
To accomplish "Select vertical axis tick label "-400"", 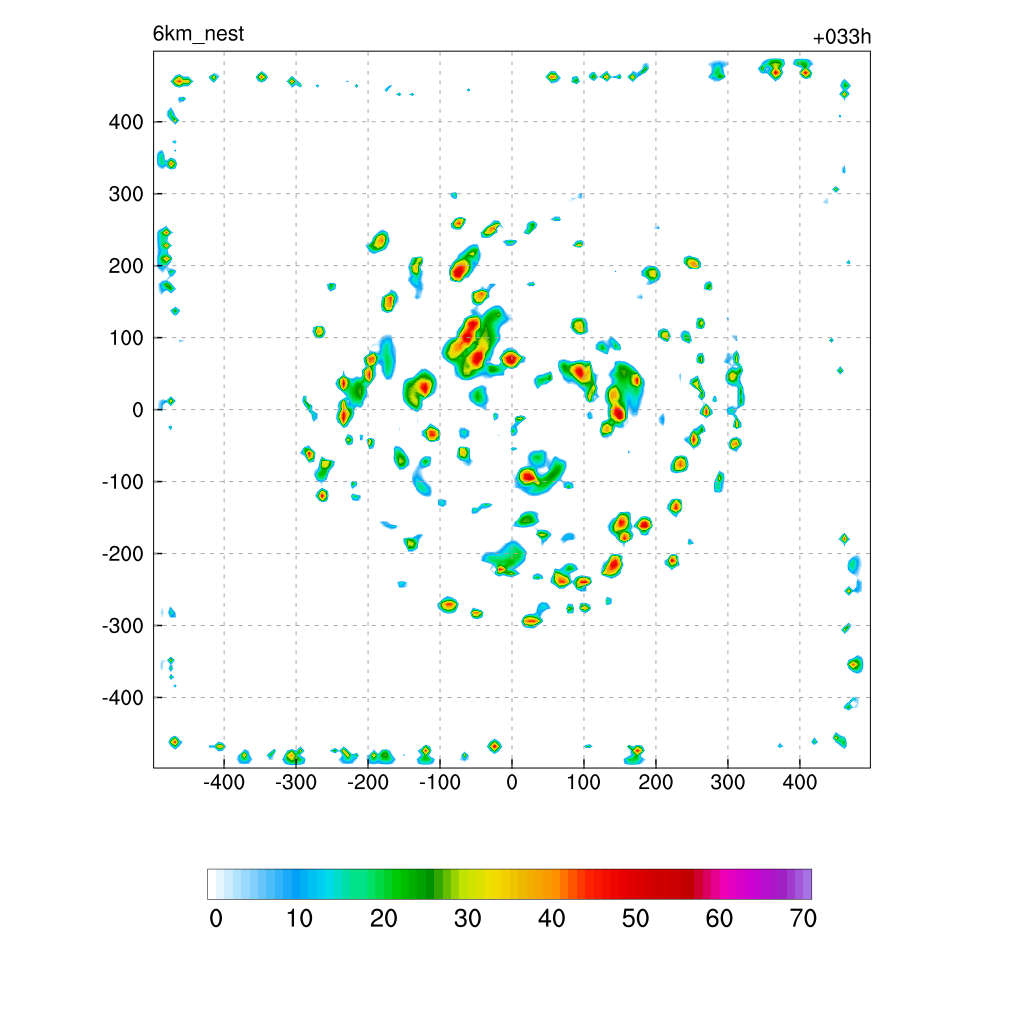I will click(123, 698).
